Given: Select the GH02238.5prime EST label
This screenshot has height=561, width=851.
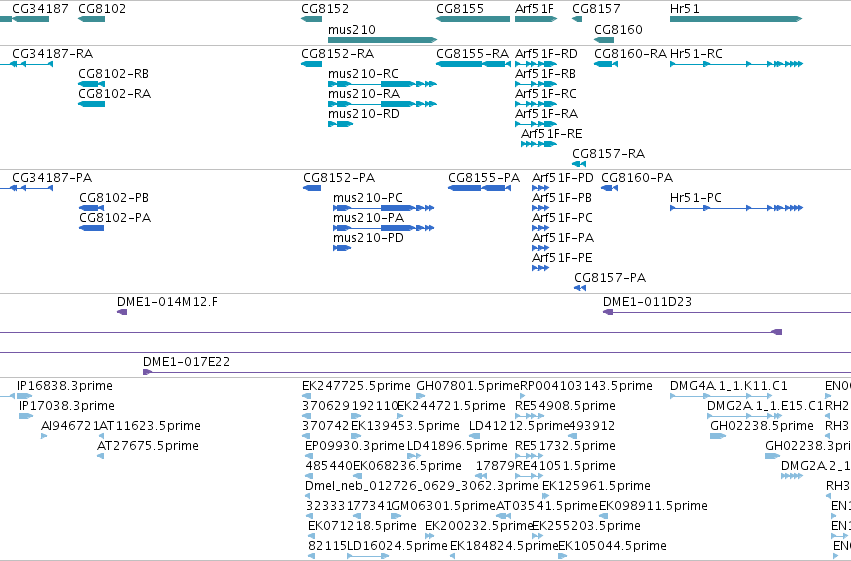Looking at the screenshot, I should (761, 426).
